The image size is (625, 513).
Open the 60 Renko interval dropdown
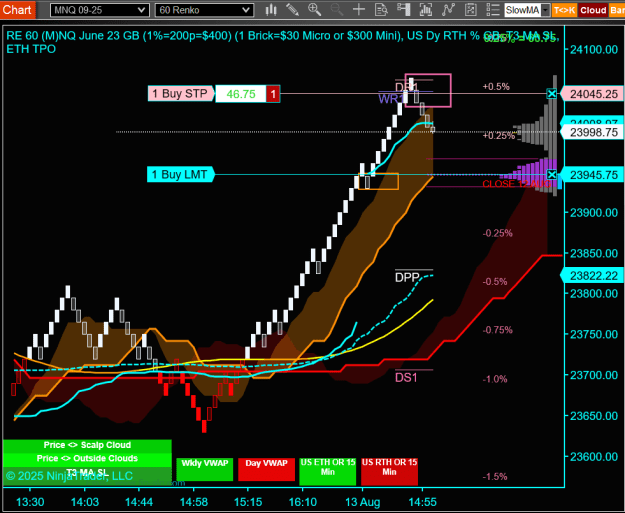[x=204, y=10]
